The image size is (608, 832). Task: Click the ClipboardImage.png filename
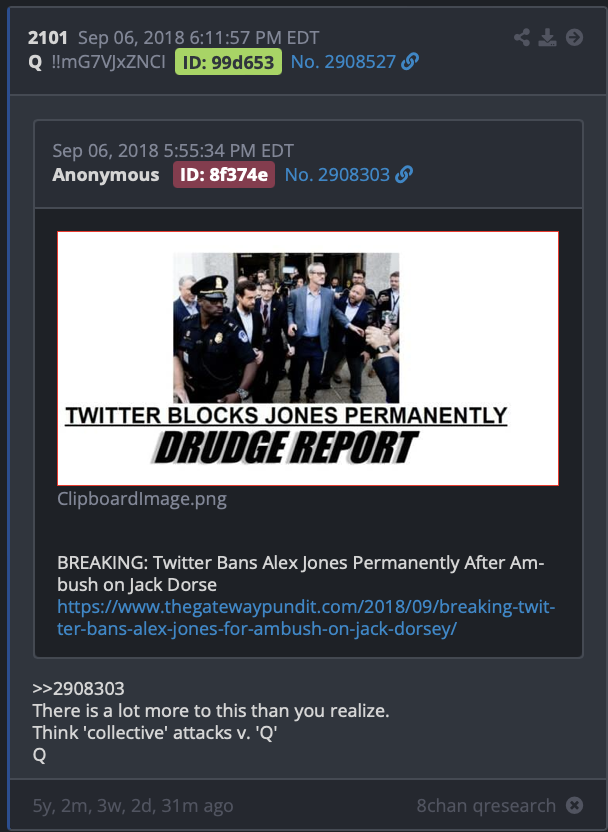[142, 498]
